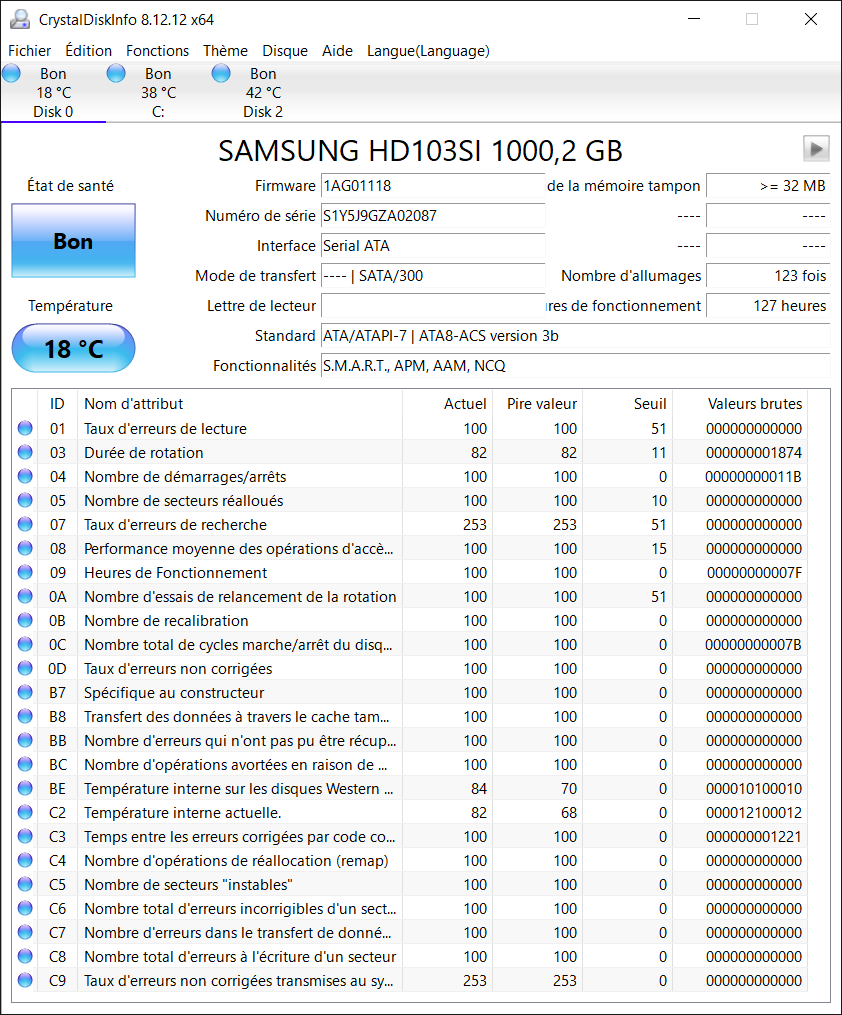Click the next disk arrow button

(x=816, y=149)
